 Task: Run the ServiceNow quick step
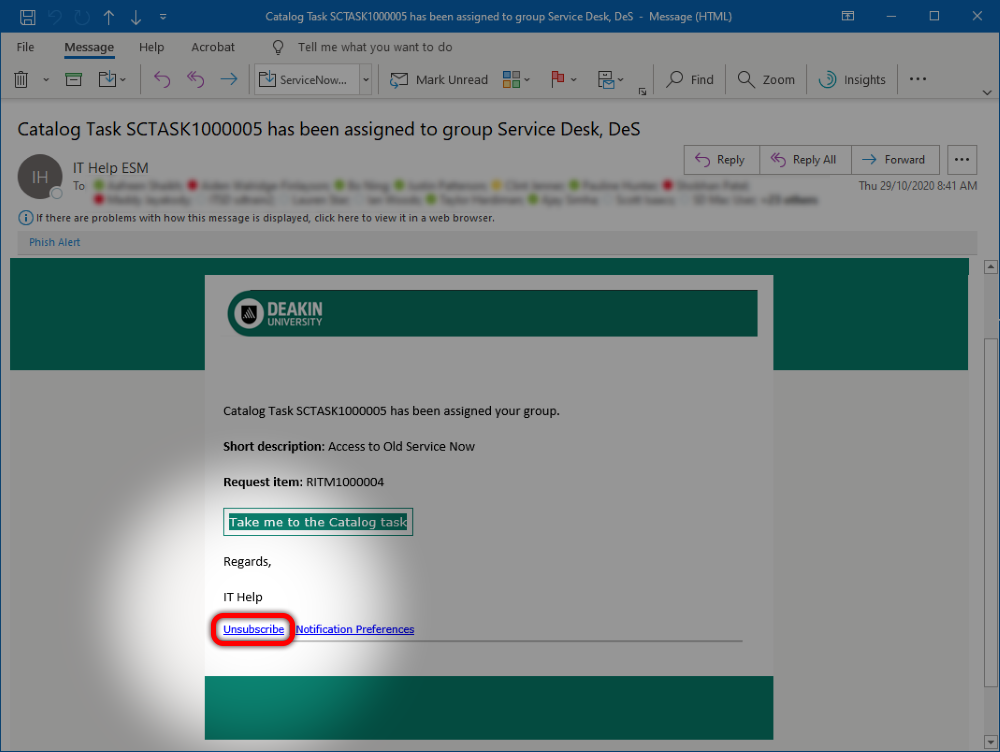tap(311, 79)
